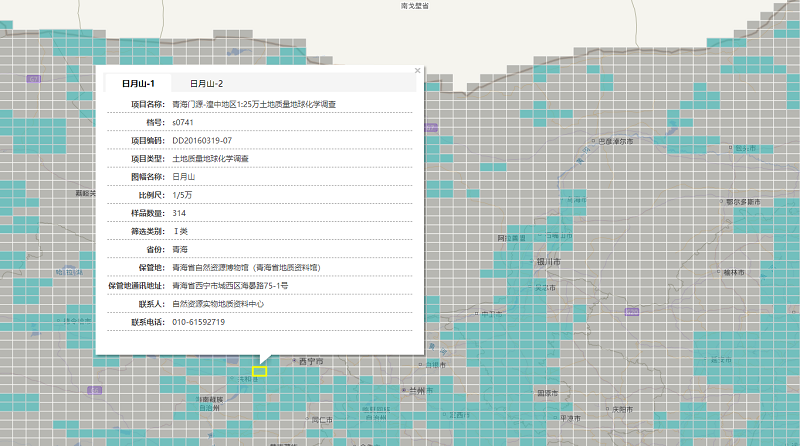Click the 筛选类别 value Ⅰ类
This screenshot has height=446, width=800.
click(x=180, y=231)
